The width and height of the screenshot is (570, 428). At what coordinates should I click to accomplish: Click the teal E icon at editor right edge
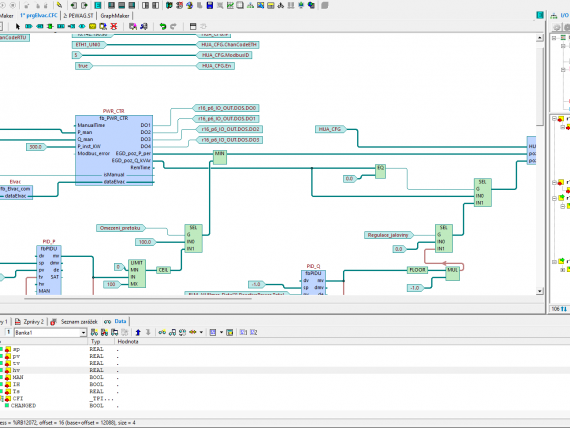tap(540, 15)
